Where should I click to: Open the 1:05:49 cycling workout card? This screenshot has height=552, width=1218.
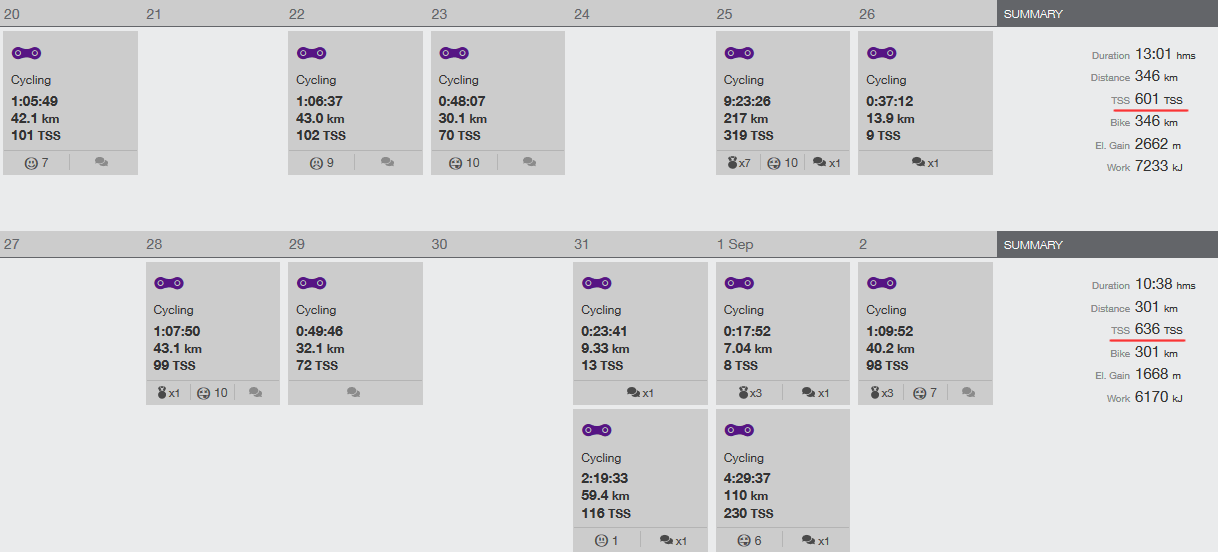tap(70, 103)
